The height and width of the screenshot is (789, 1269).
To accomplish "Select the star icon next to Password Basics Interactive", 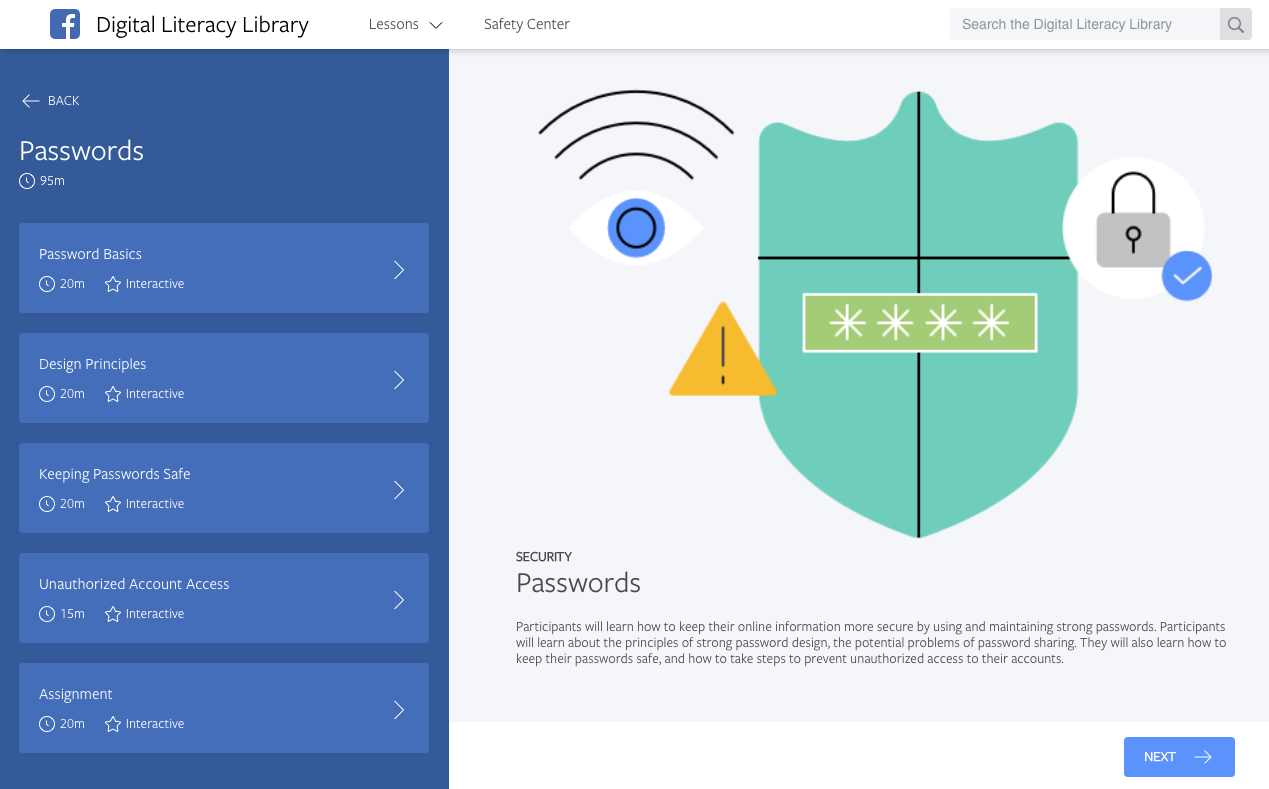I will [x=111, y=284].
